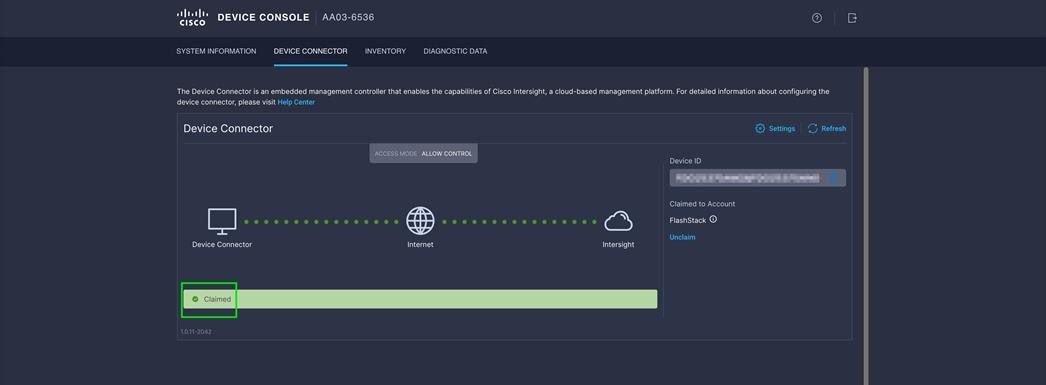This screenshot has height=385, width=1046.
Task: Click the green check icon beside Claimed
Action: 195,299
